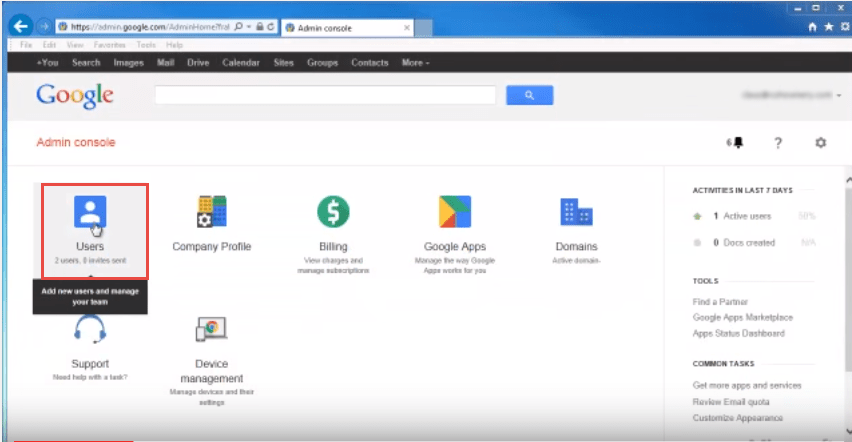
Task: Go back with browser back arrow
Action: click(x=21, y=26)
